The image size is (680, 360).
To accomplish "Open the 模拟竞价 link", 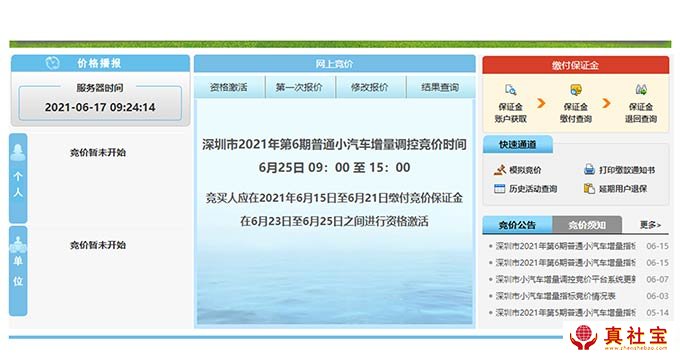I will point(525,170).
